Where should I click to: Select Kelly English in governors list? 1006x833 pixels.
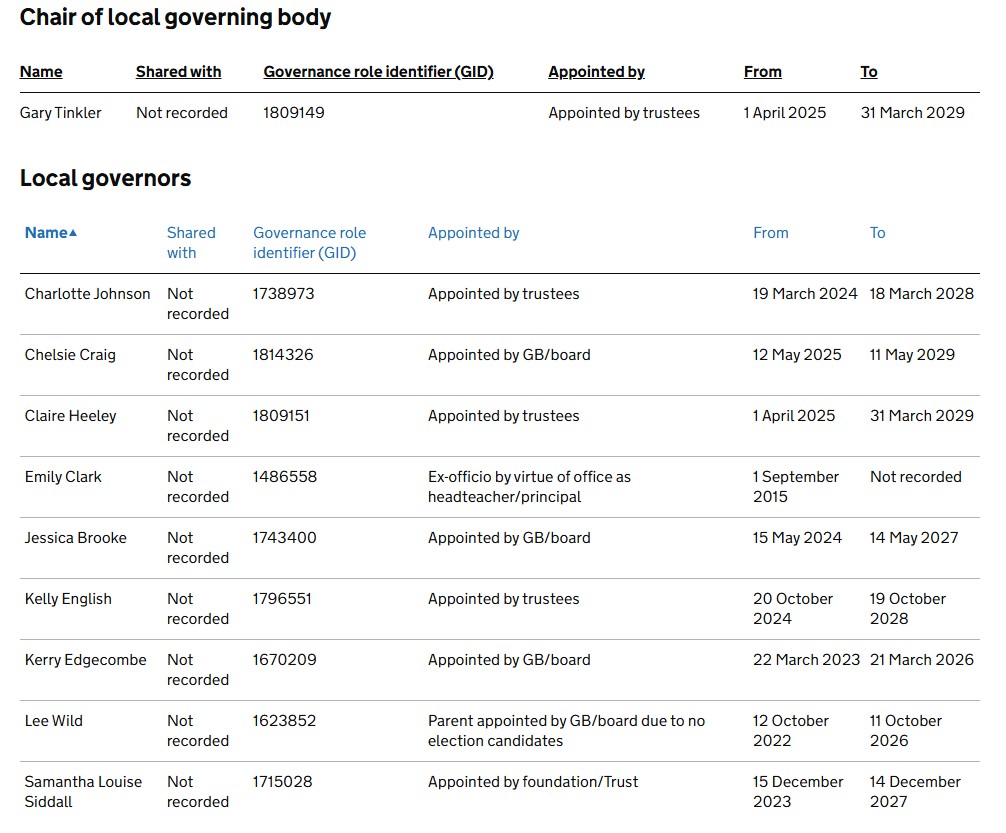(68, 599)
